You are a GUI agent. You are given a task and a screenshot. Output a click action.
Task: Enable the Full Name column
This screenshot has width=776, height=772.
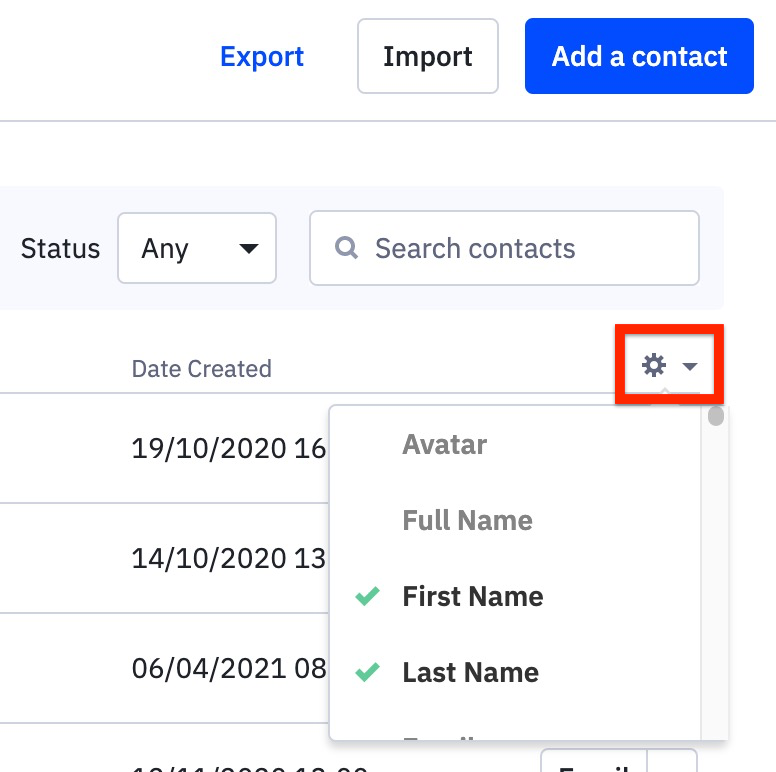click(x=467, y=521)
